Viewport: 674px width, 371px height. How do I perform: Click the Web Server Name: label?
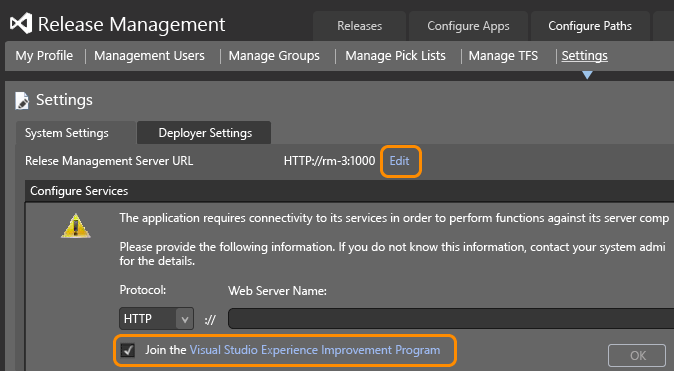[277, 291]
